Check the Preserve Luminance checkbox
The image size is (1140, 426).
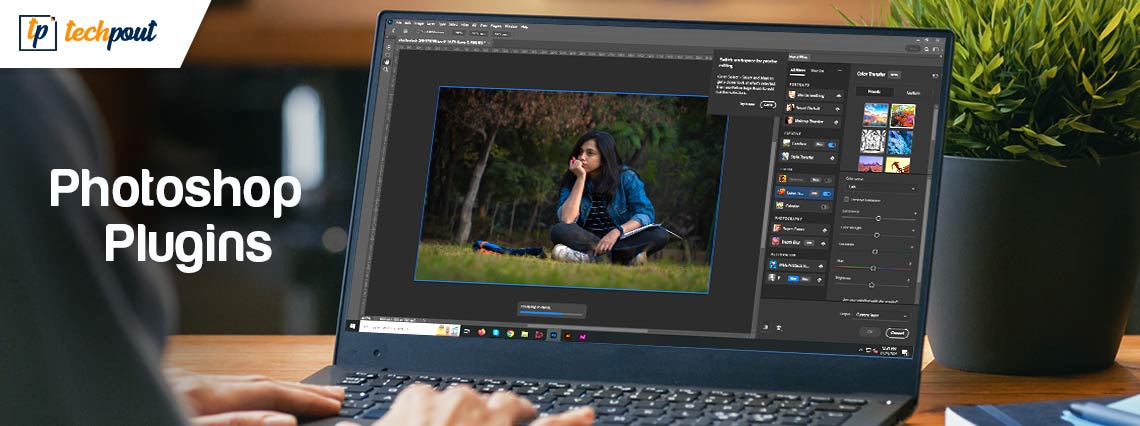click(846, 199)
